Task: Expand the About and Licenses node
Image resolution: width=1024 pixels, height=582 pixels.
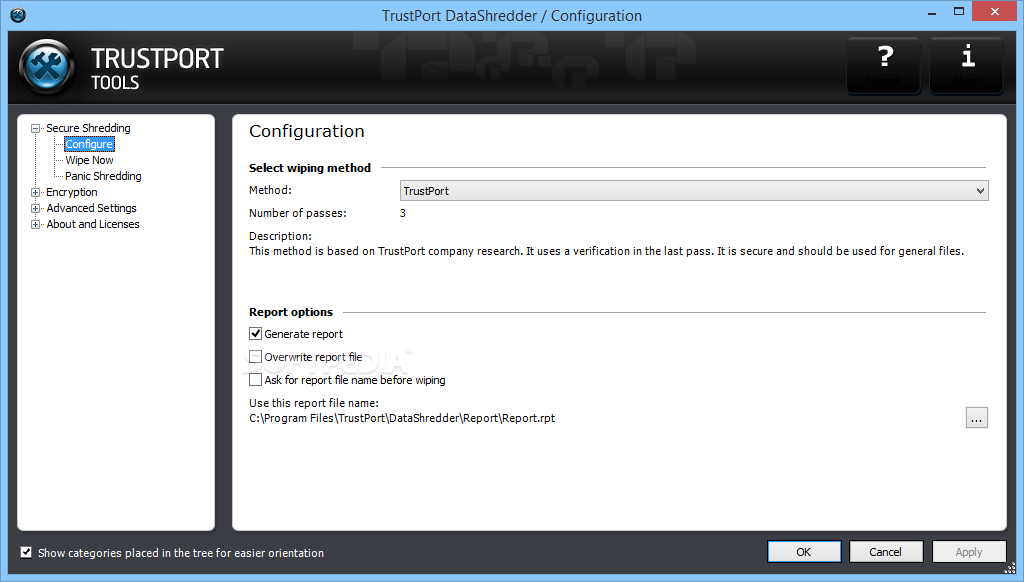Action: click(x=36, y=225)
